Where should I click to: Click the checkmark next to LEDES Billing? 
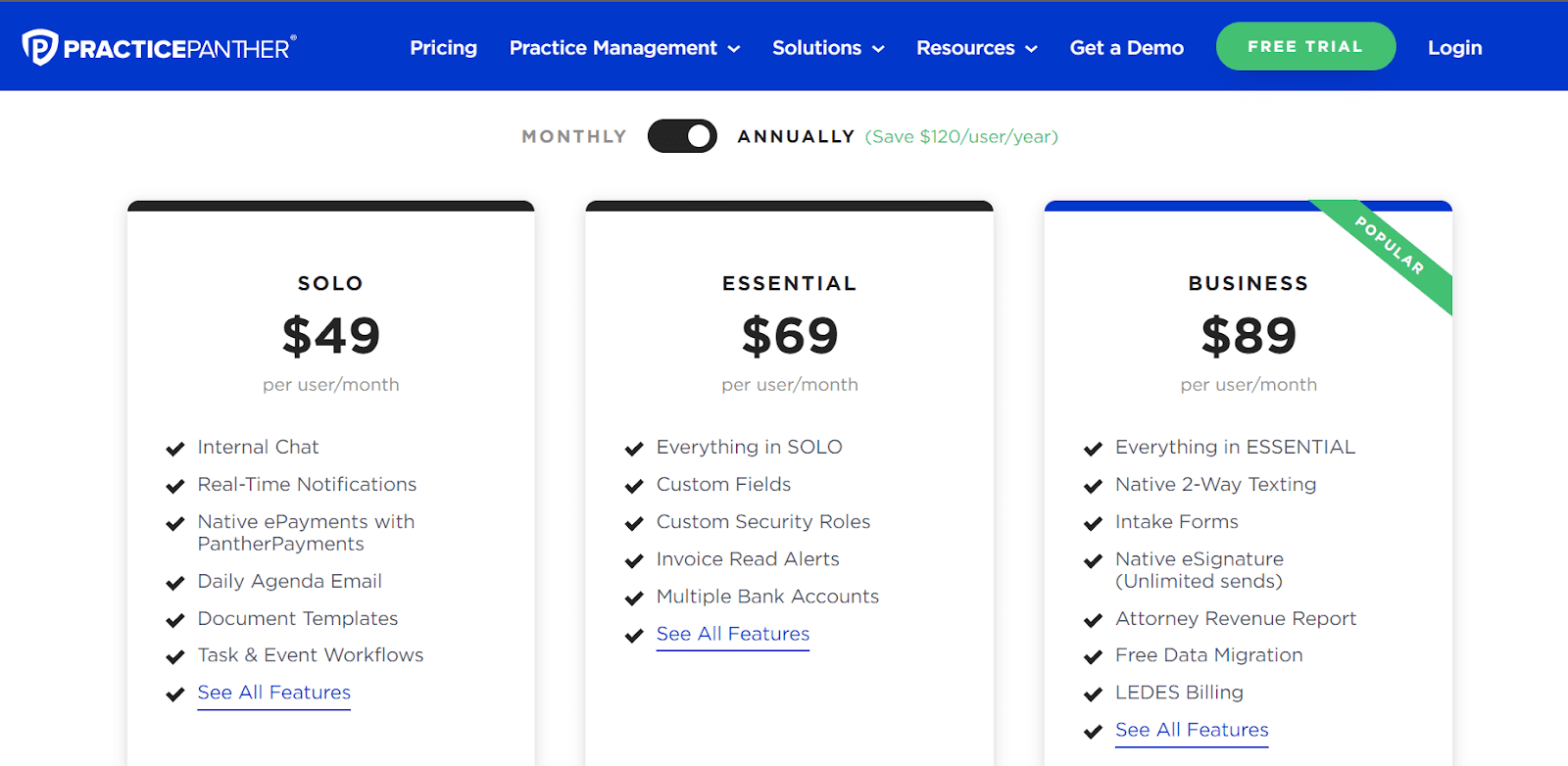(x=1092, y=694)
